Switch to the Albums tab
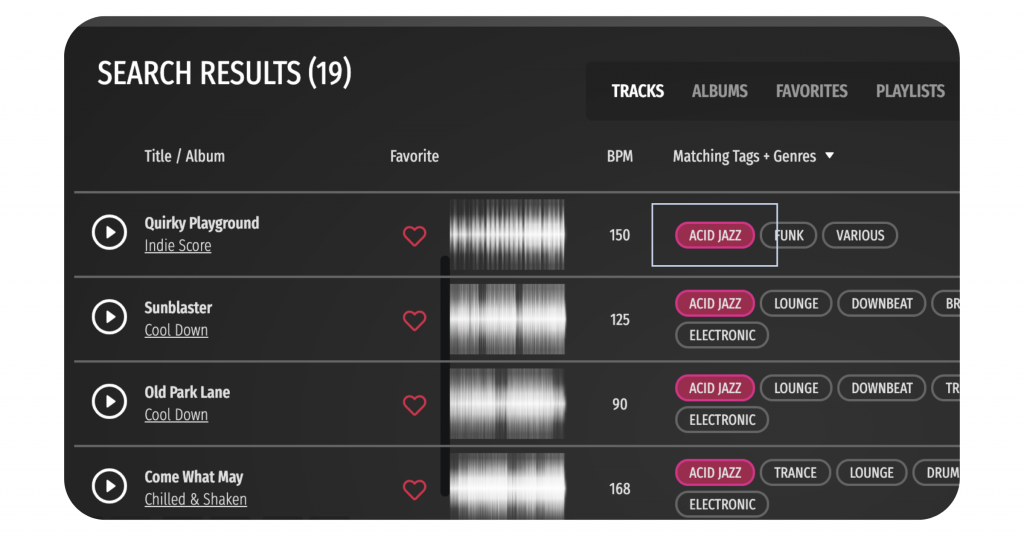1024x536 pixels. [720, 91]
